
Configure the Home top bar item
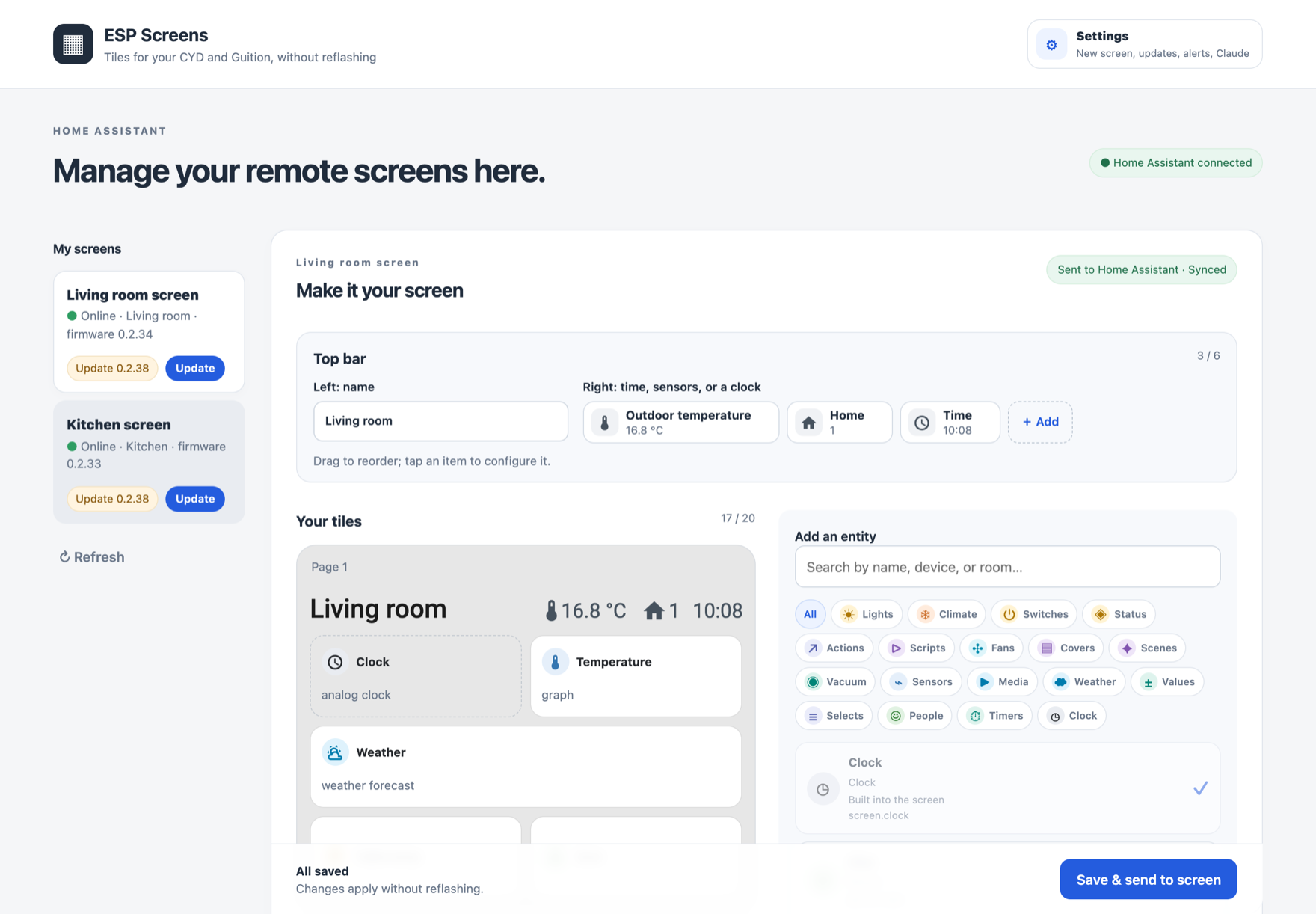click(840, 423)
